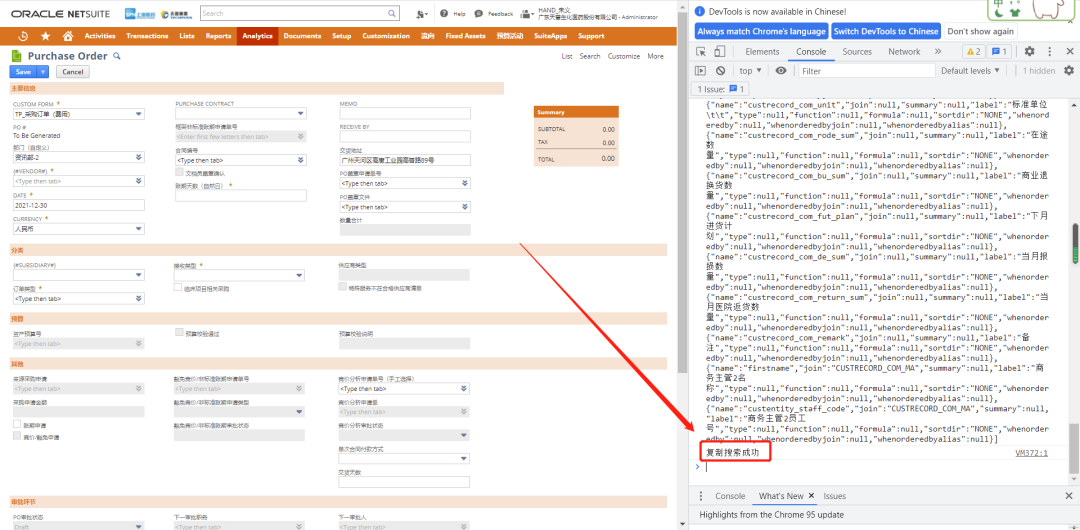Click the DATE input field
1080x530 pixels.
tap(79, 205)
